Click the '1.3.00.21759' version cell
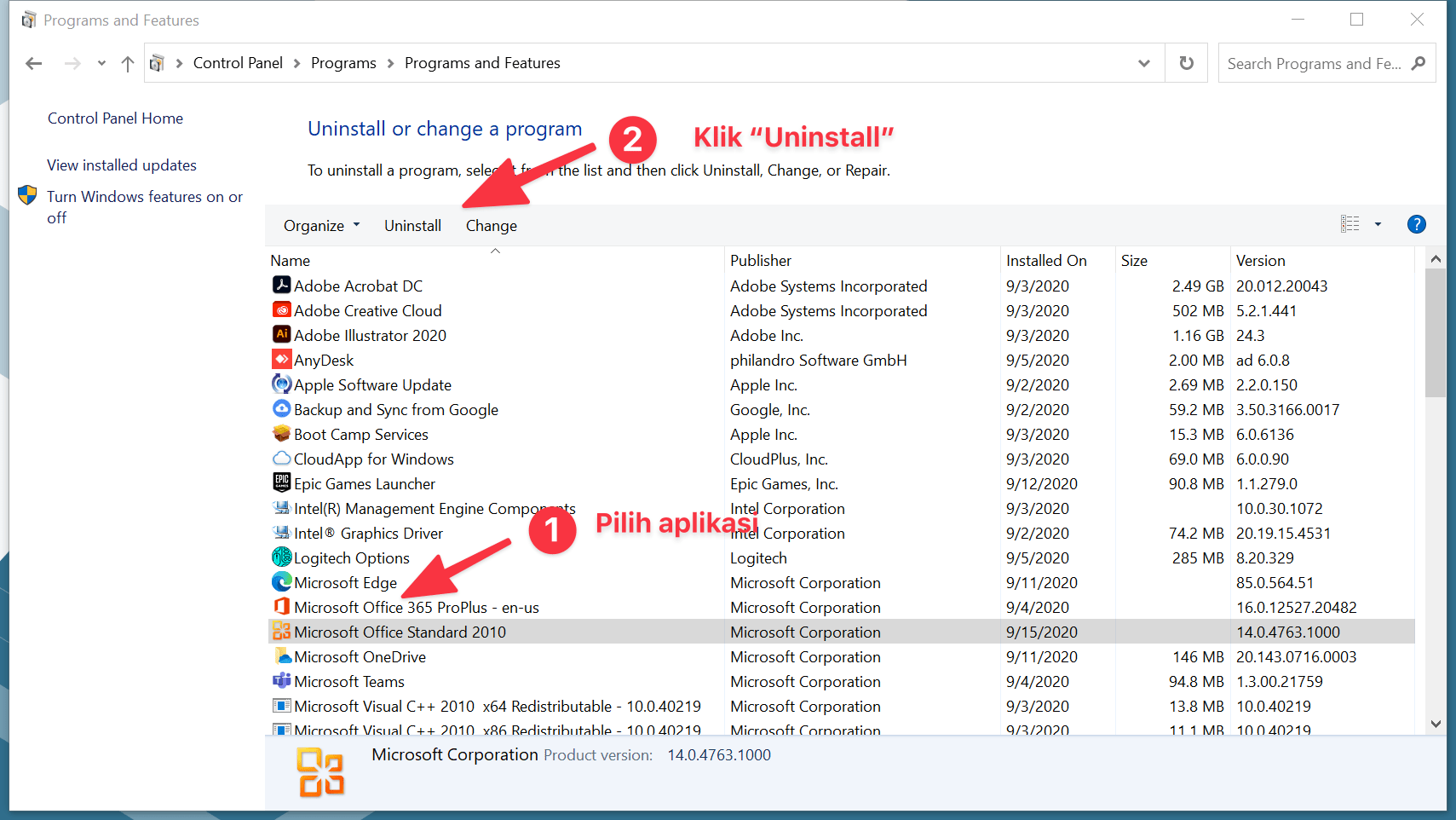1456x820 pixels. pyautogui.click(x=1280, y=682)
